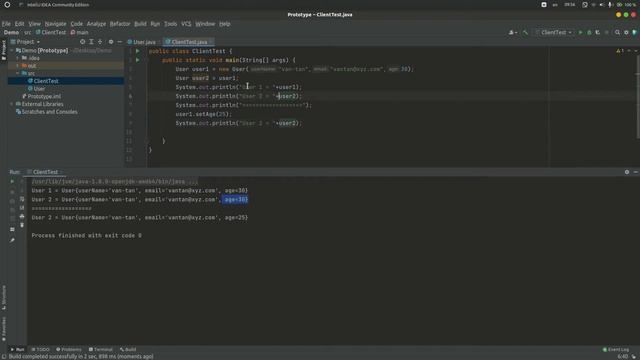This screenshot has height=360, width=640.
Task: Open IDE settings gear in top toolbar
Action: [626, 32]
